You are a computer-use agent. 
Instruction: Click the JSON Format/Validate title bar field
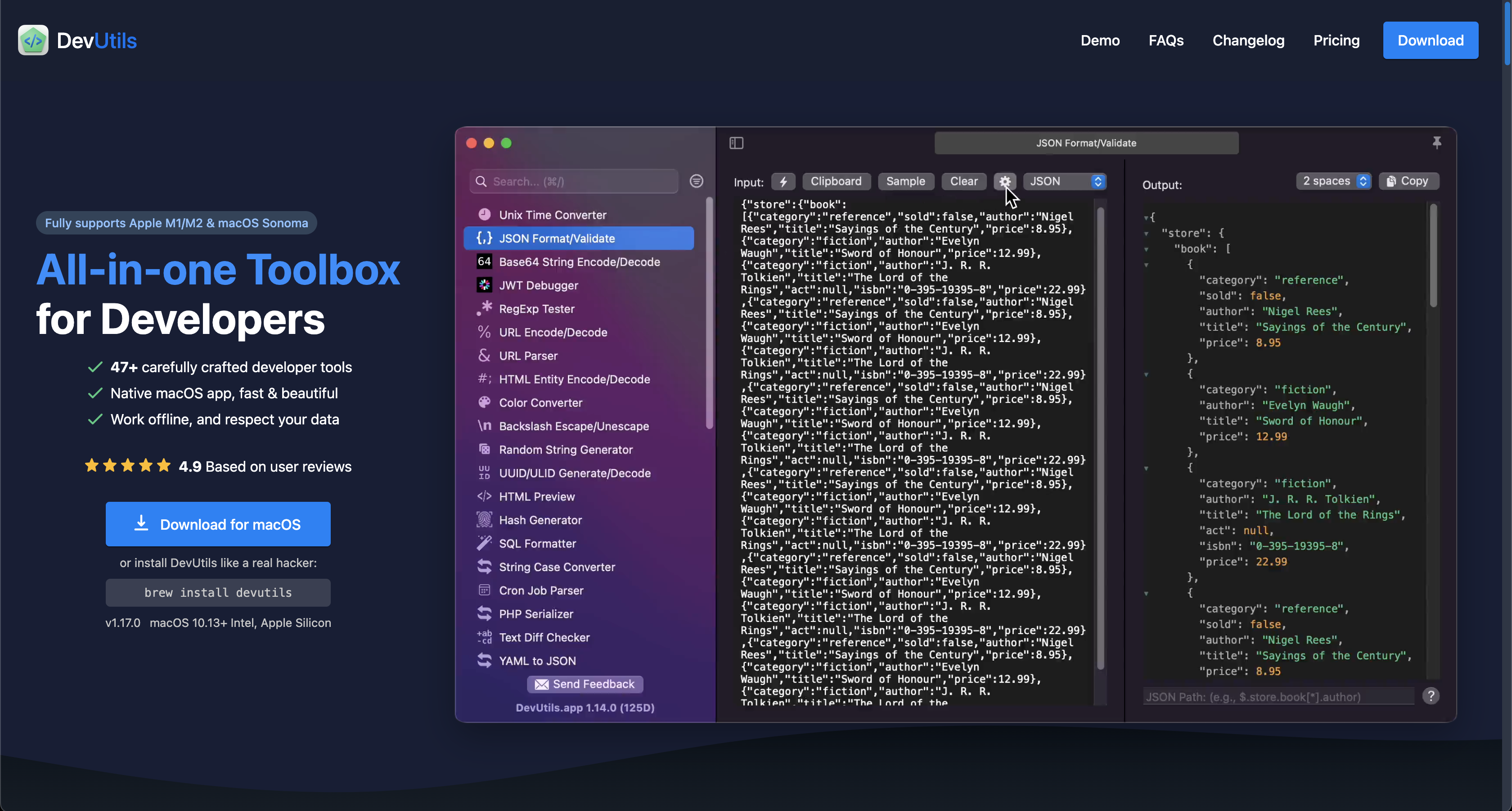tap(1086, 143)
